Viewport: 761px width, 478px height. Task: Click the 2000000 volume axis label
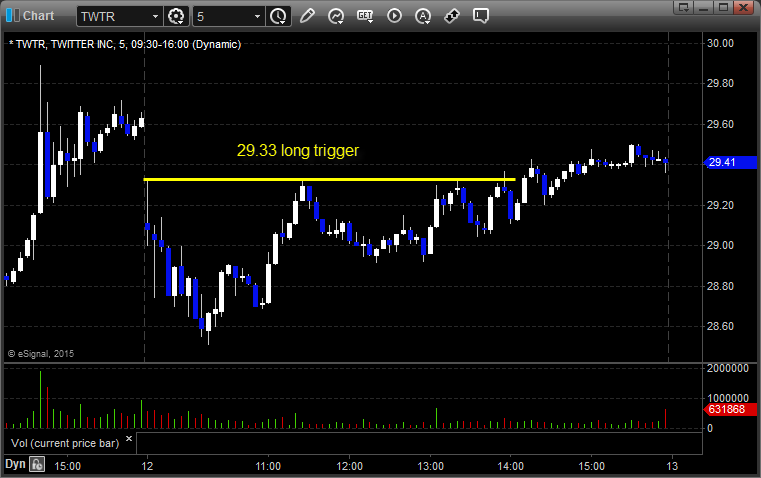(728, 368)
